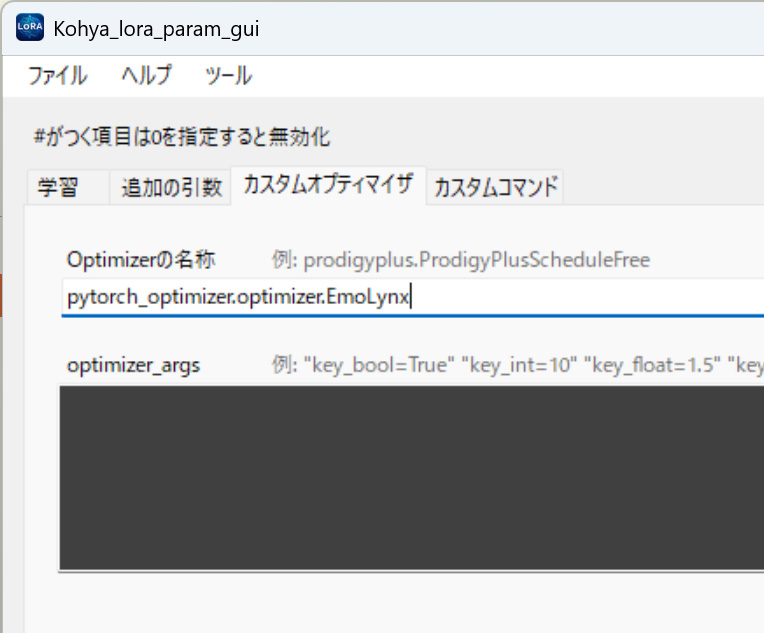764x633 pixels.
Task: Click the LoRA app icon in title bar
Action: pos(30,28)
